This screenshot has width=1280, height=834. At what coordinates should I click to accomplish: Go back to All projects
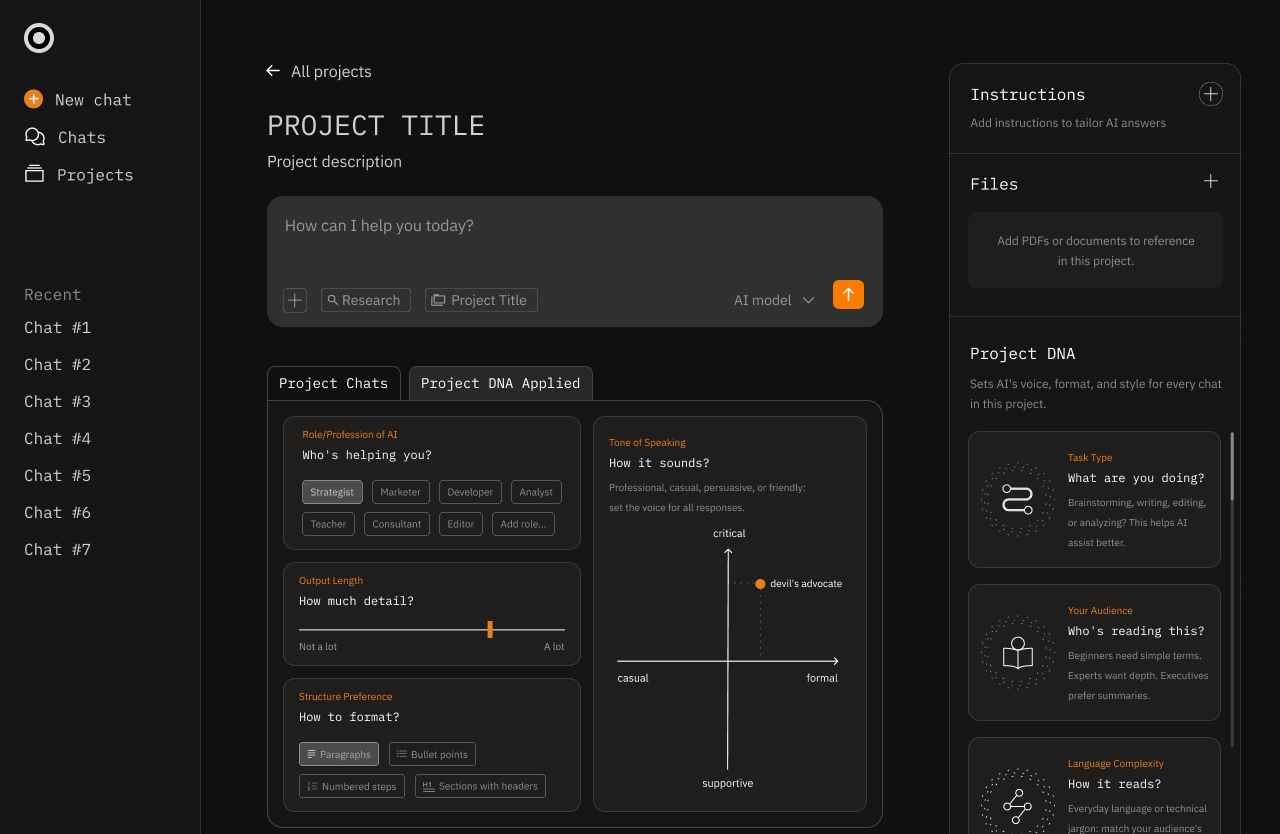click(319, 72)
